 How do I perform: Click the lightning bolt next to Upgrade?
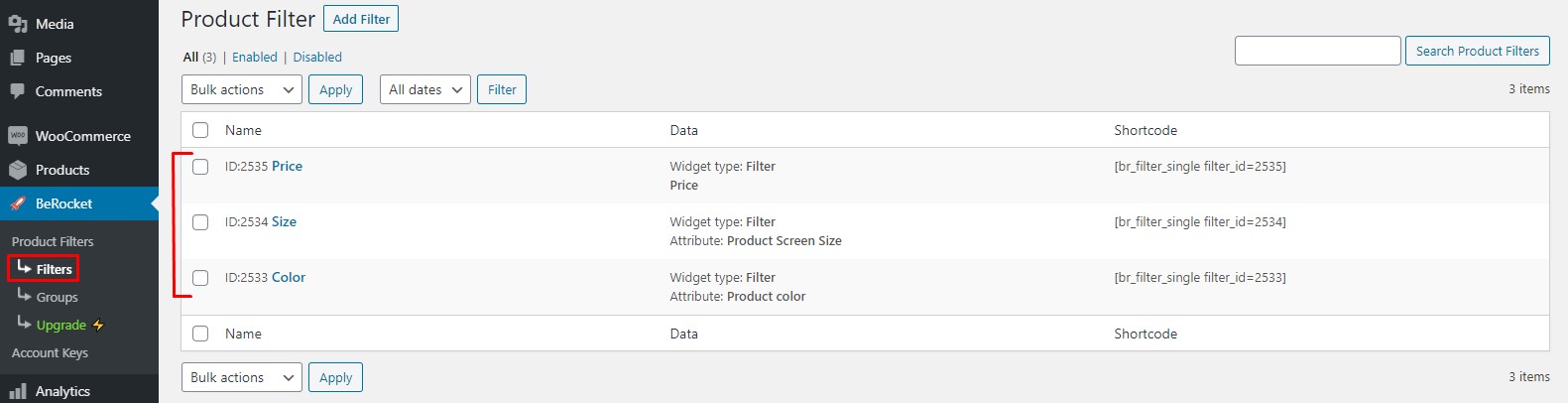point(98,325)
